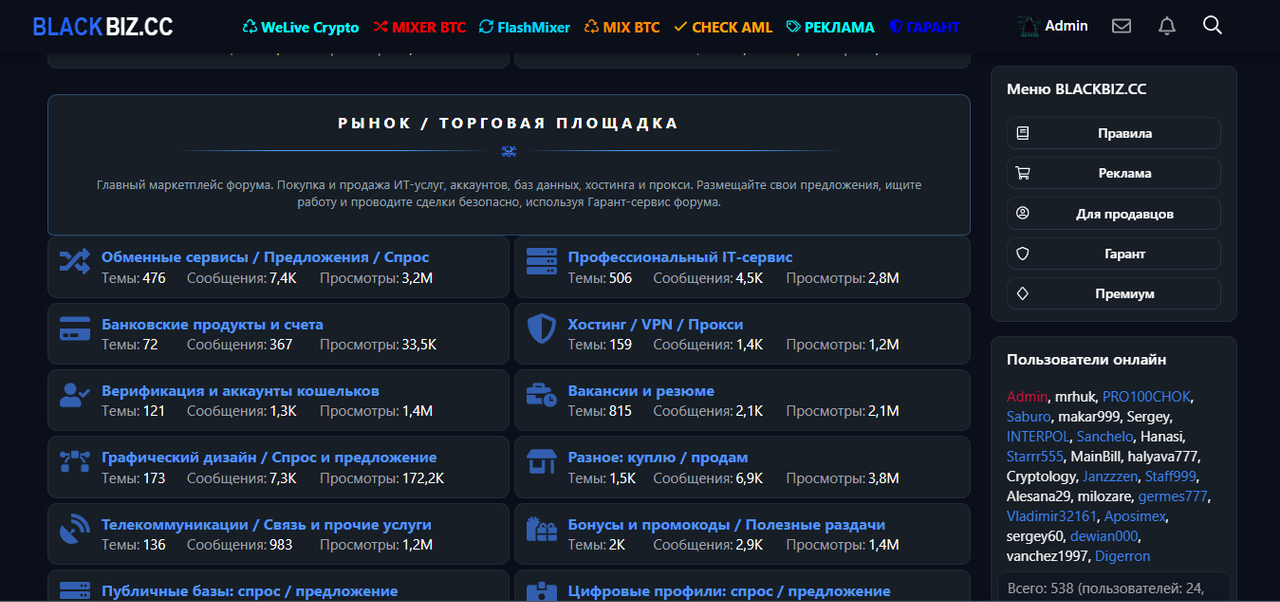Open the search magnifier icon
The width and height of the screenshot is (1280, 602).
point(1213,25)
